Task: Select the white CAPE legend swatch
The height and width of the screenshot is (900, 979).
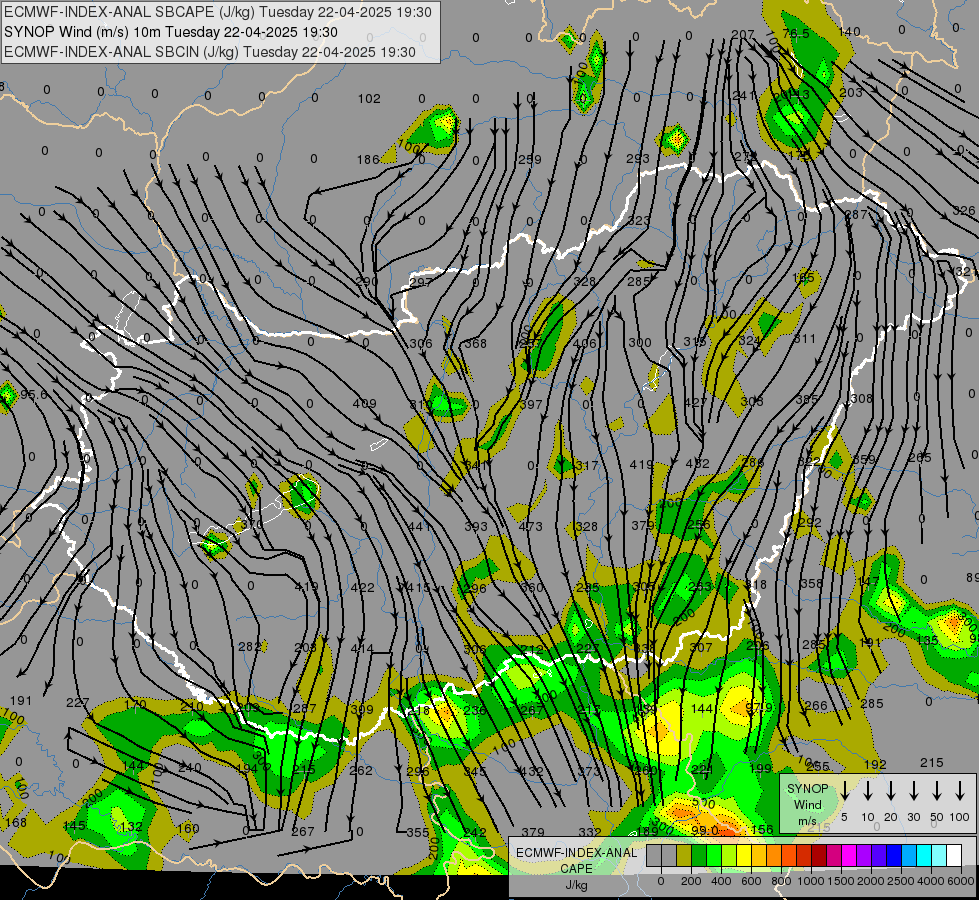Action: tap(953, 856)
